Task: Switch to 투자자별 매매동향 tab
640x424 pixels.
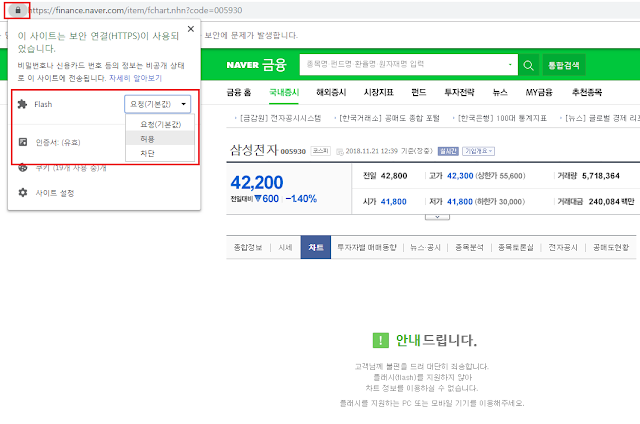Action: tap(367, 247)
